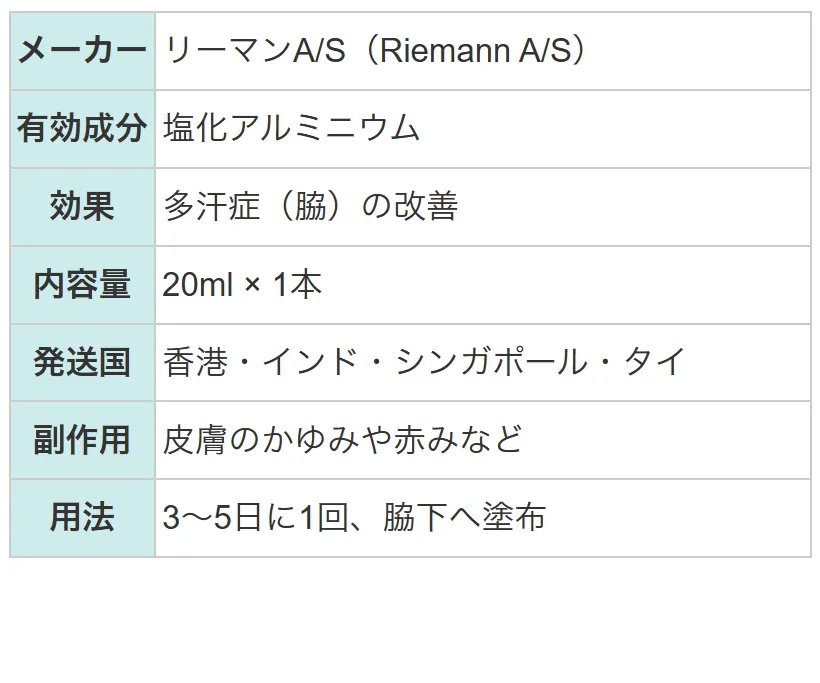The width and height of the screenshot is (820, 683).
Task: Click the 3〜5日に1回 usage text
Action: click(255, 518)
